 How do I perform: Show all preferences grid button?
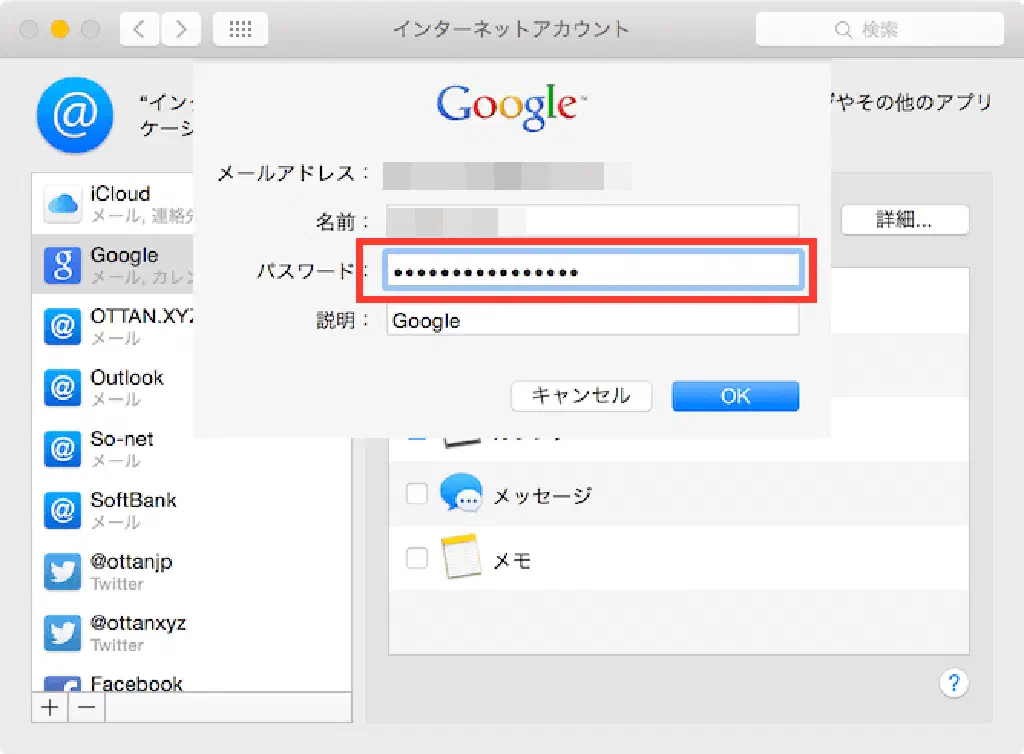tap(240, 29)
